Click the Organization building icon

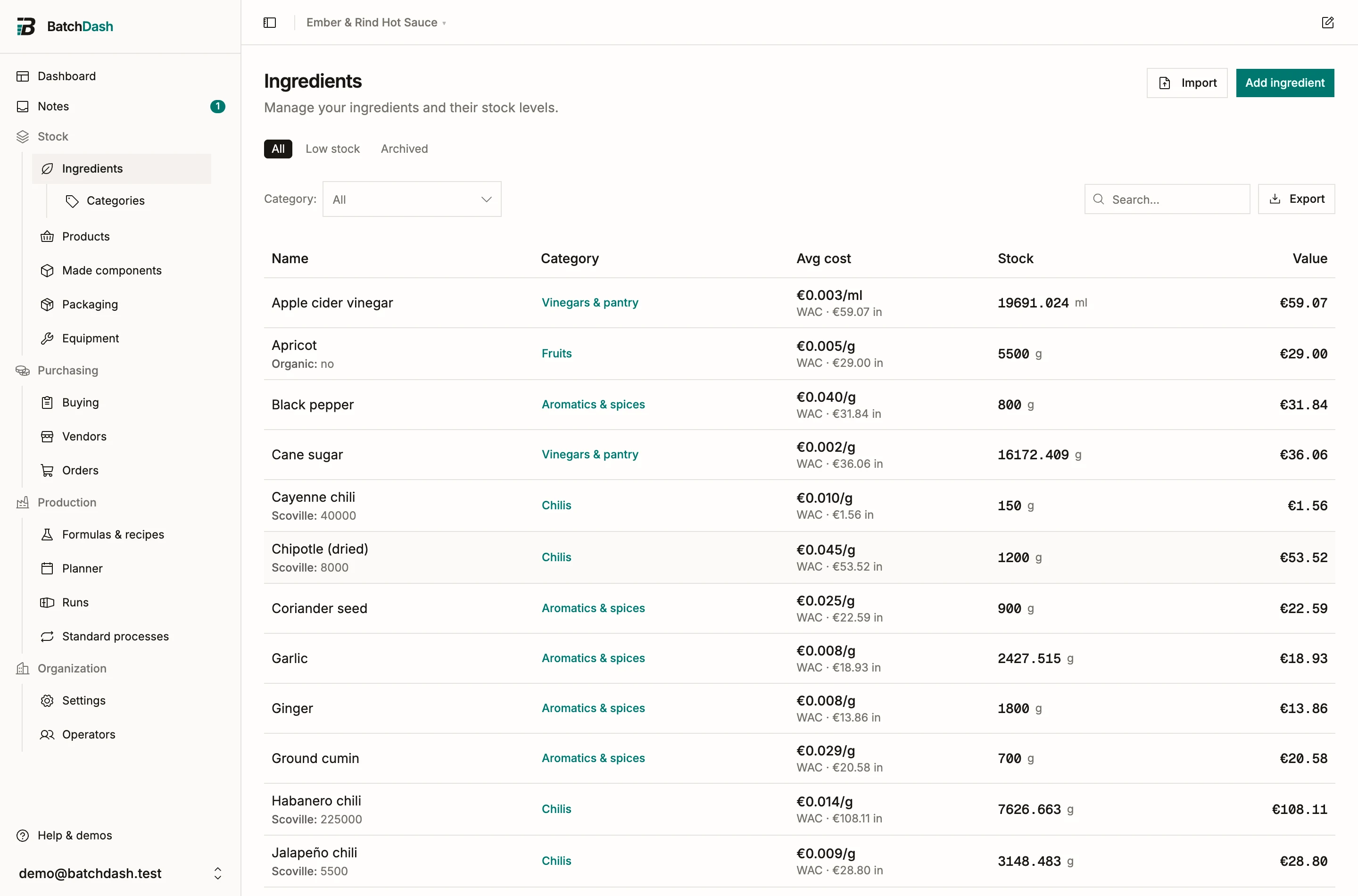pyautogui.click(x=23, y=669)
